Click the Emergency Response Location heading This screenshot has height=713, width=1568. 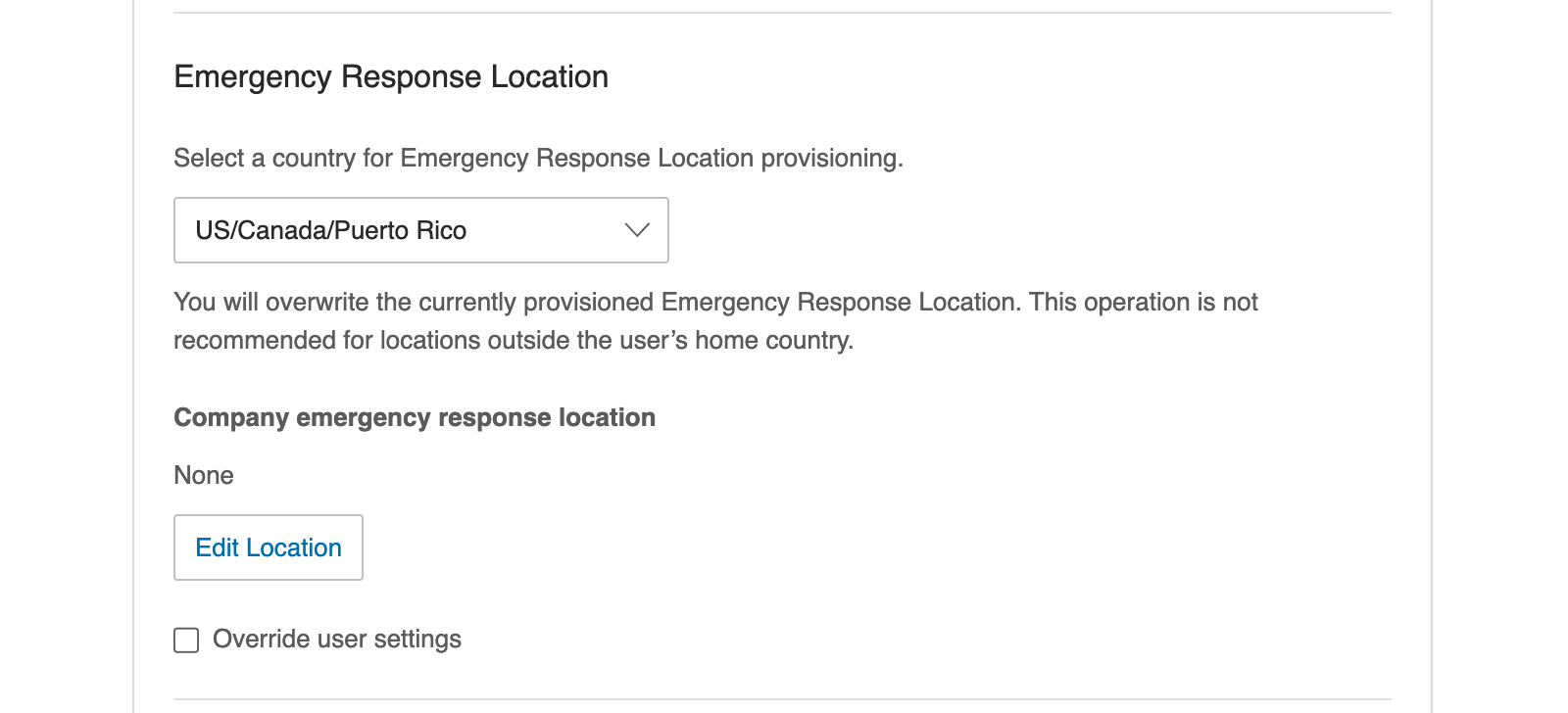click(x=391, y=76)
